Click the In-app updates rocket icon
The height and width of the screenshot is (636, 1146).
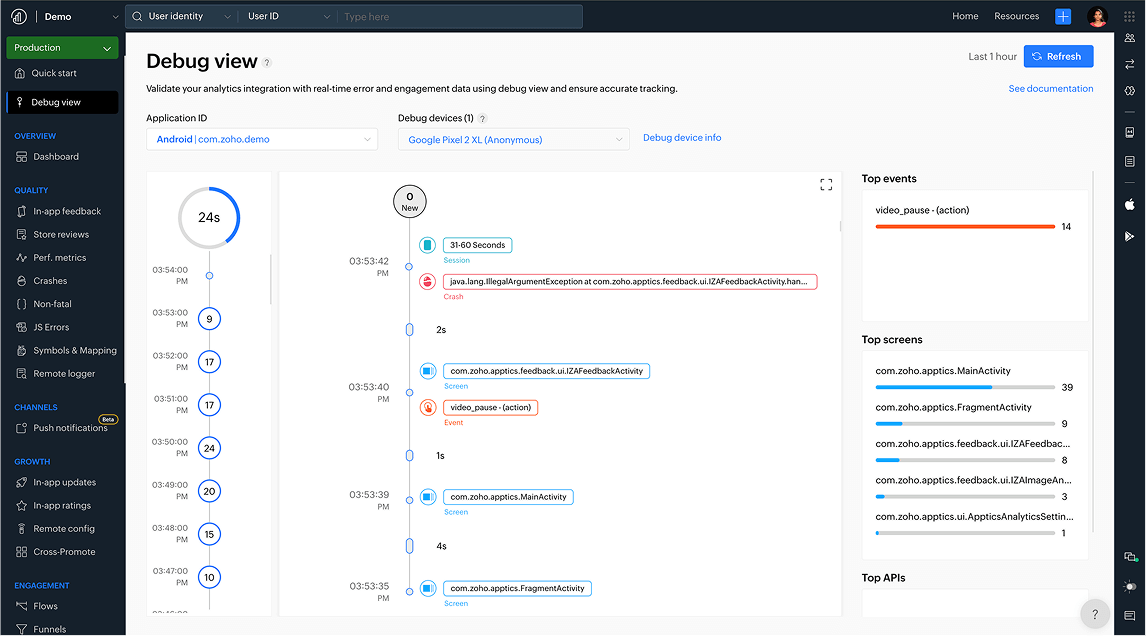coord(21,482)
